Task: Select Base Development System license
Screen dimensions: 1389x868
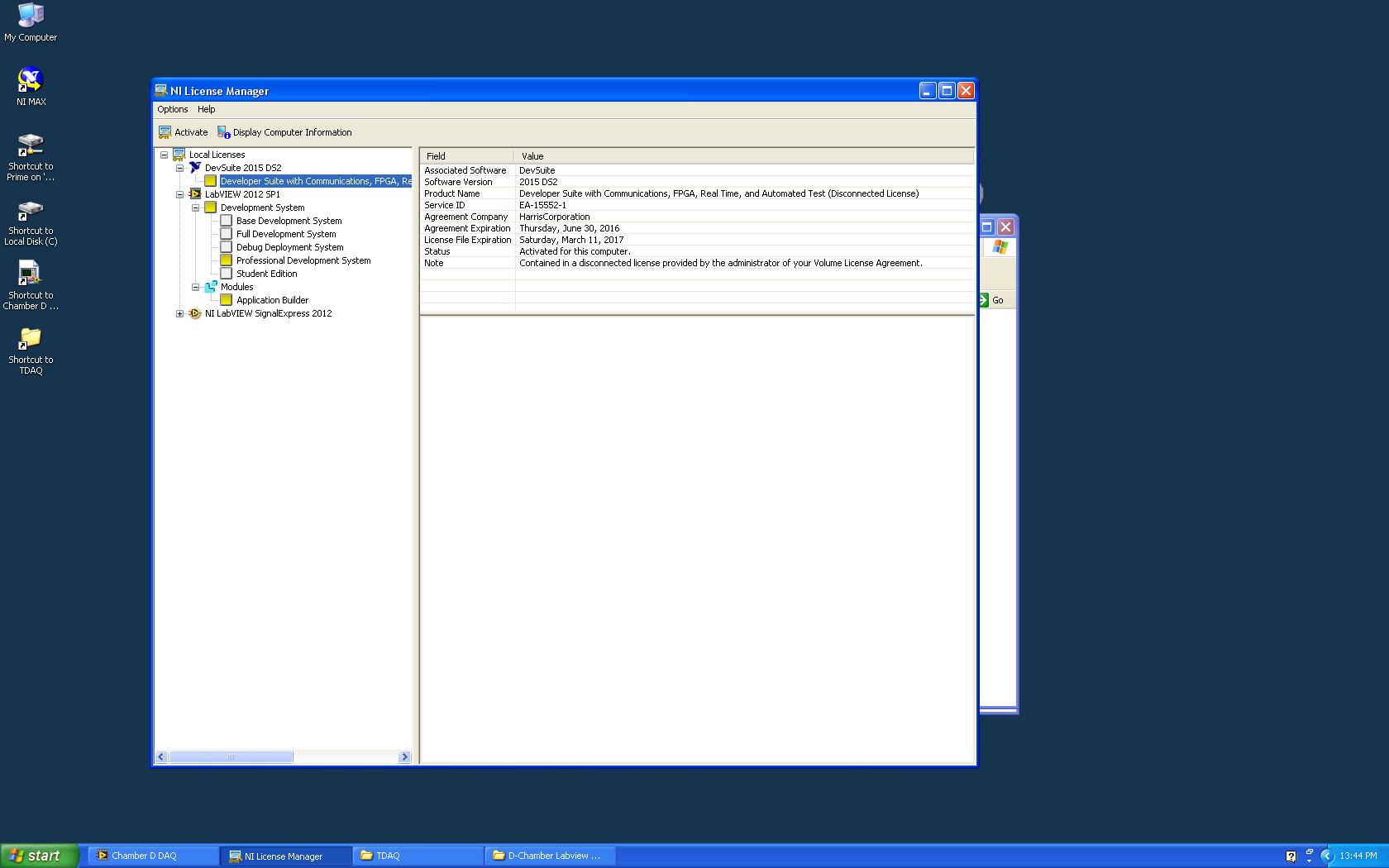Action: 289,221
